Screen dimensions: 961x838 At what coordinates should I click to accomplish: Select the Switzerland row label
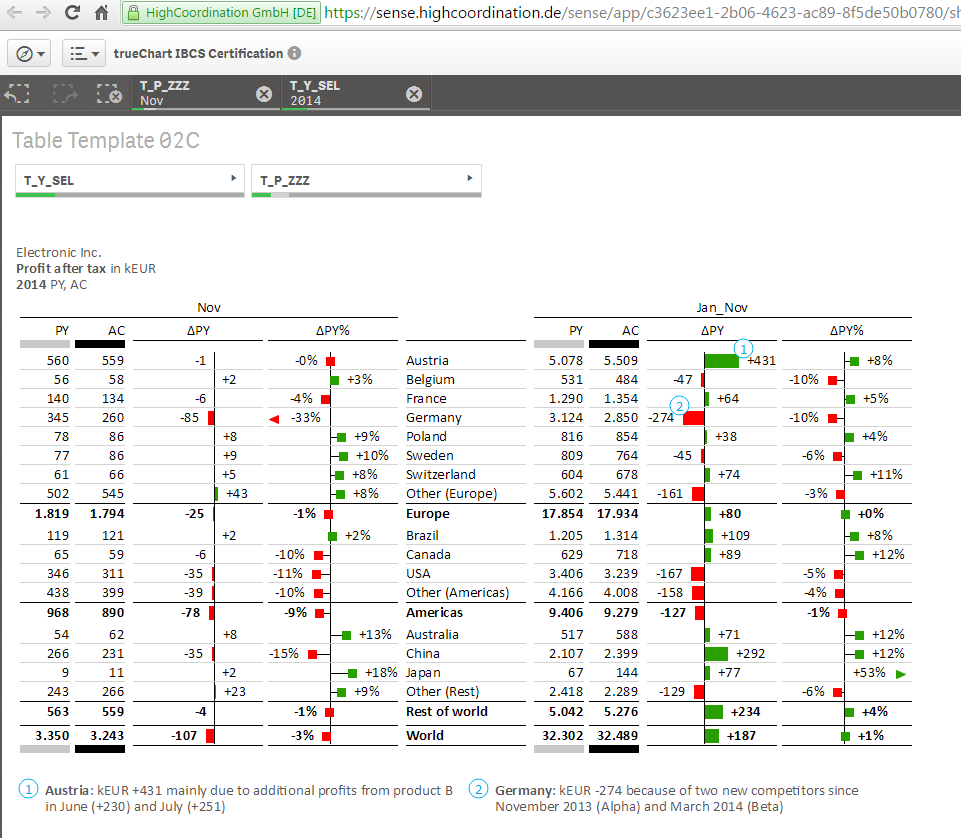point(441,474)
